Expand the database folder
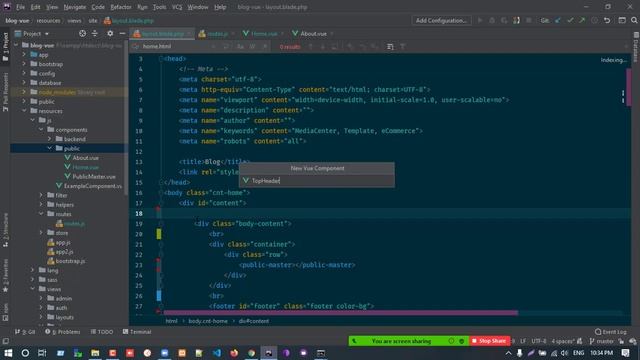640x360 pixels. (24, 83)
